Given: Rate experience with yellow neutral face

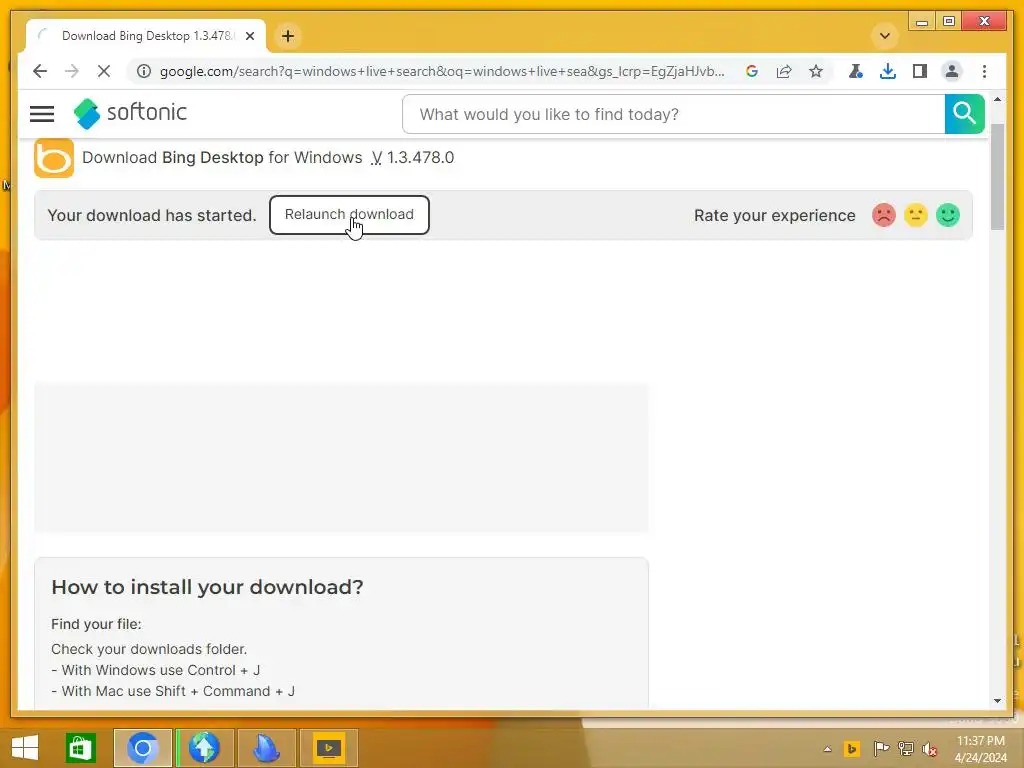Looking at the screenshot, I should 915,215.
